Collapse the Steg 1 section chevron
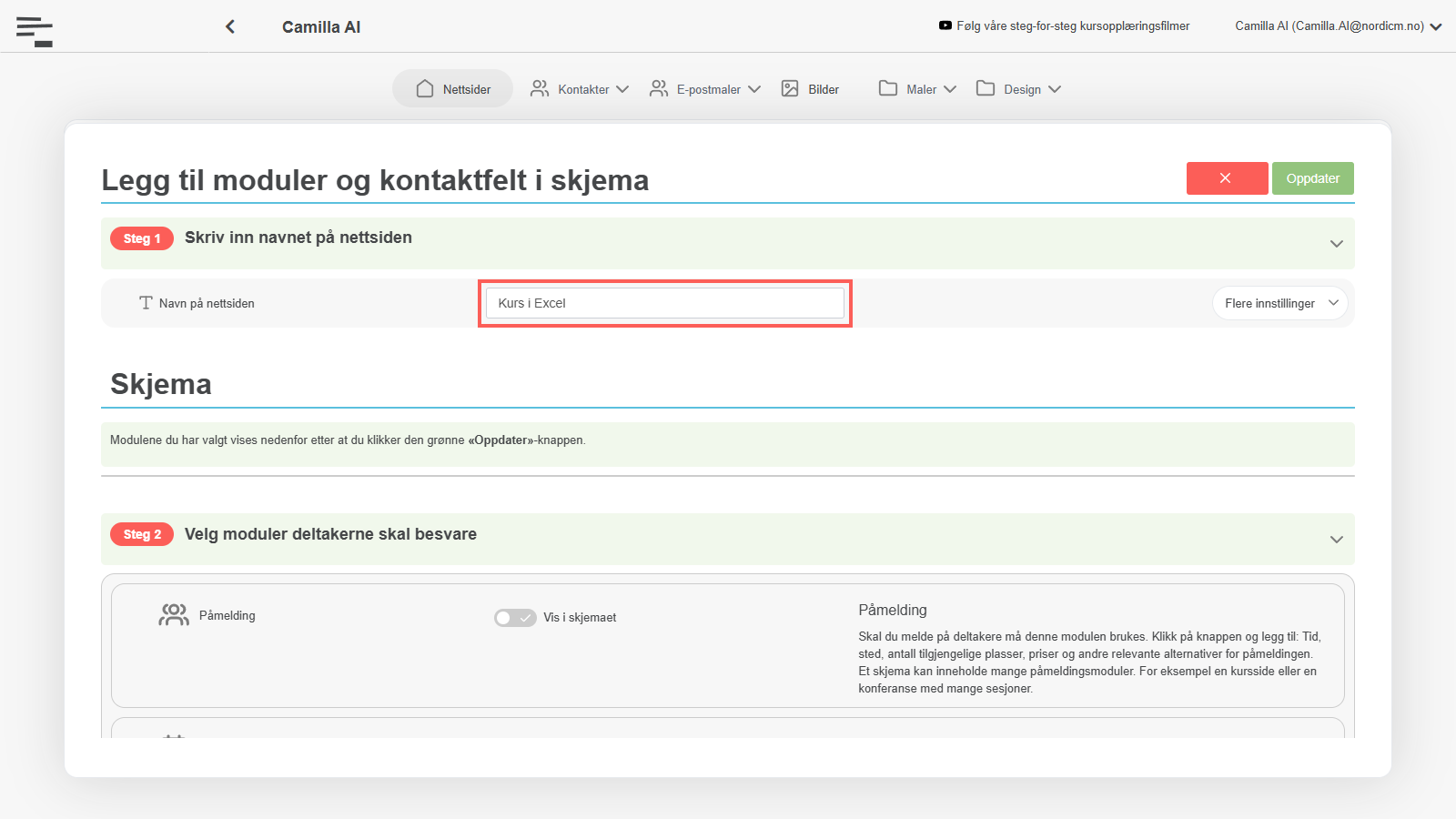The height and width of the screenshot is (819, 1456). [1337, 244]
